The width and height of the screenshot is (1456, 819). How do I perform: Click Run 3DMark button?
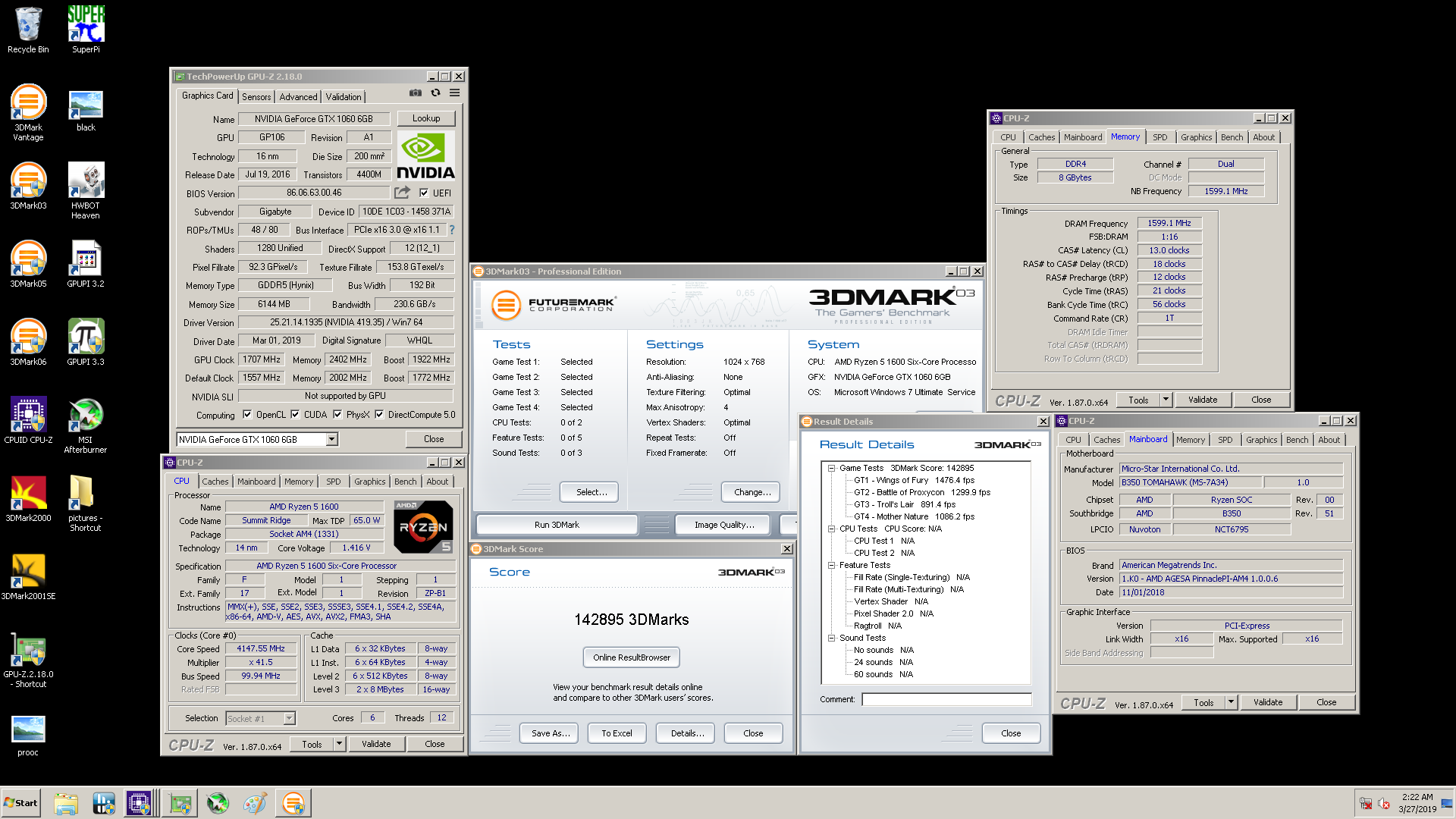tap(557, 525)
